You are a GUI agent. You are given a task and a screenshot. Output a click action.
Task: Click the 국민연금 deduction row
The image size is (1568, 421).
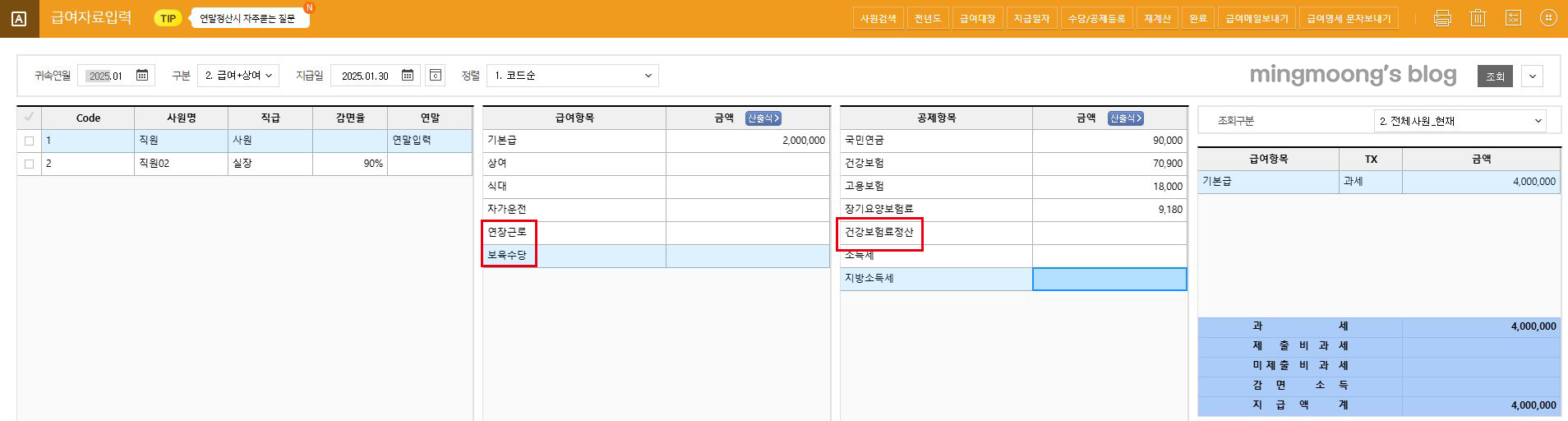point(1013,141)
